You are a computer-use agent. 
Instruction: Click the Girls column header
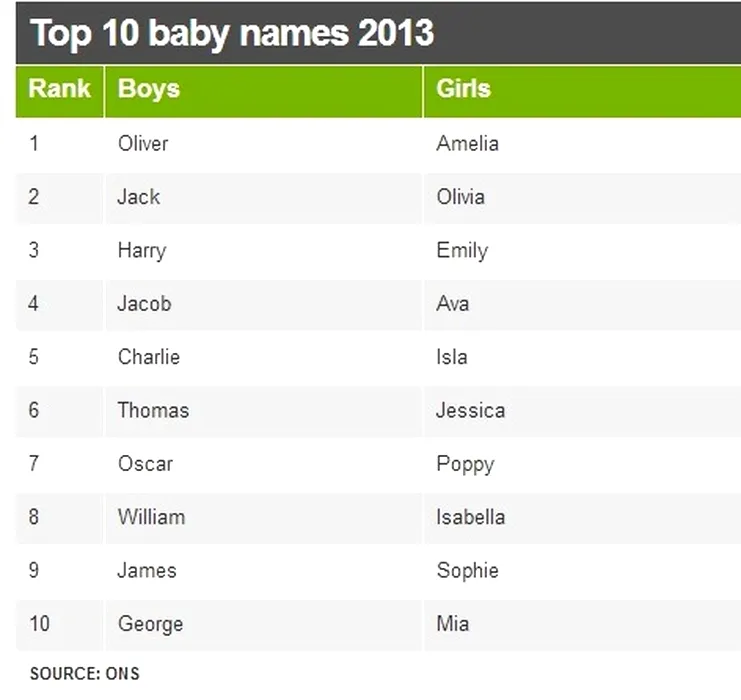pyautogui.click(x=464, y=89)
